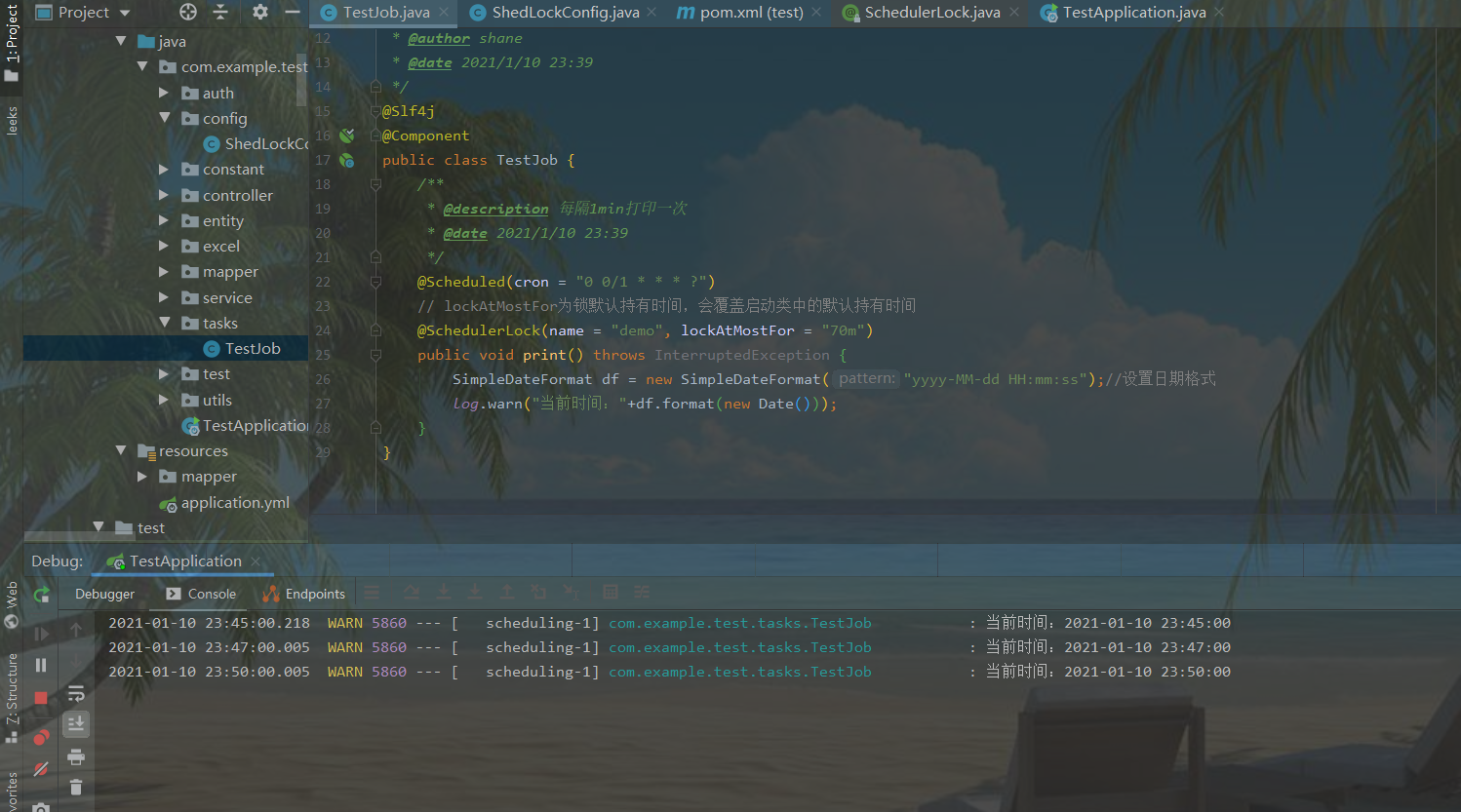This screenshot has height=812, width=1461.
Task: Expand the utils package
Action: [x=164, y=400]
